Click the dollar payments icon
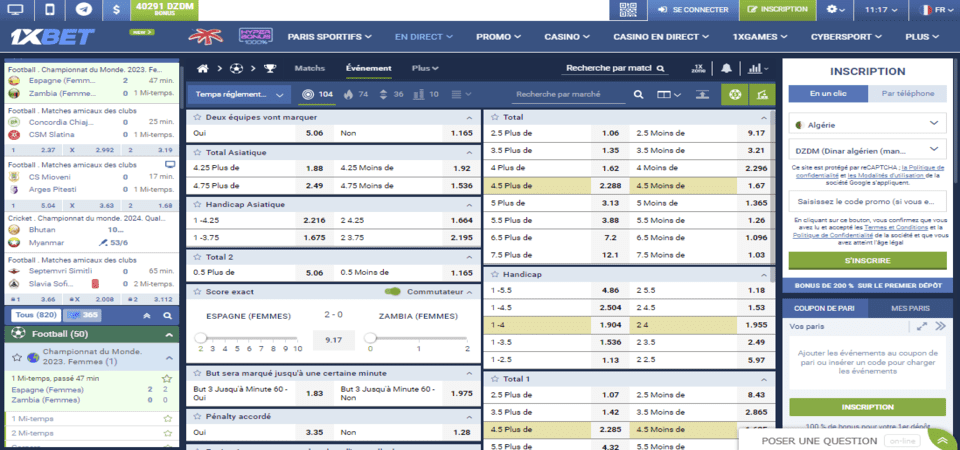The width and height of the screenshot is (960, 450). point(116,10)
